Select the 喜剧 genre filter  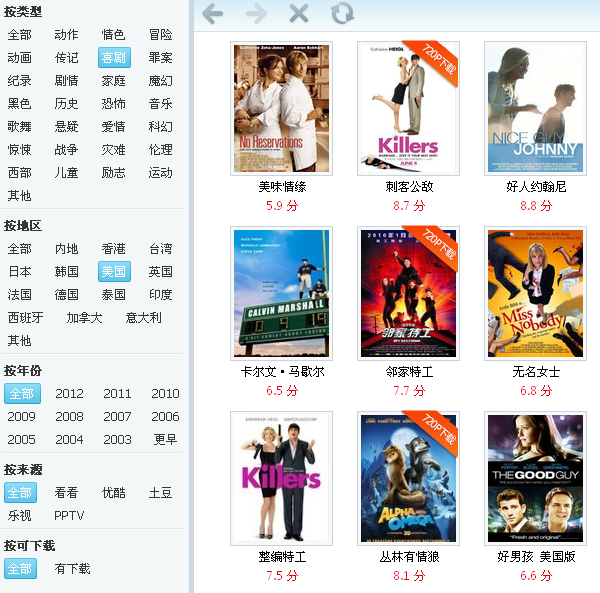pos(114,58)
